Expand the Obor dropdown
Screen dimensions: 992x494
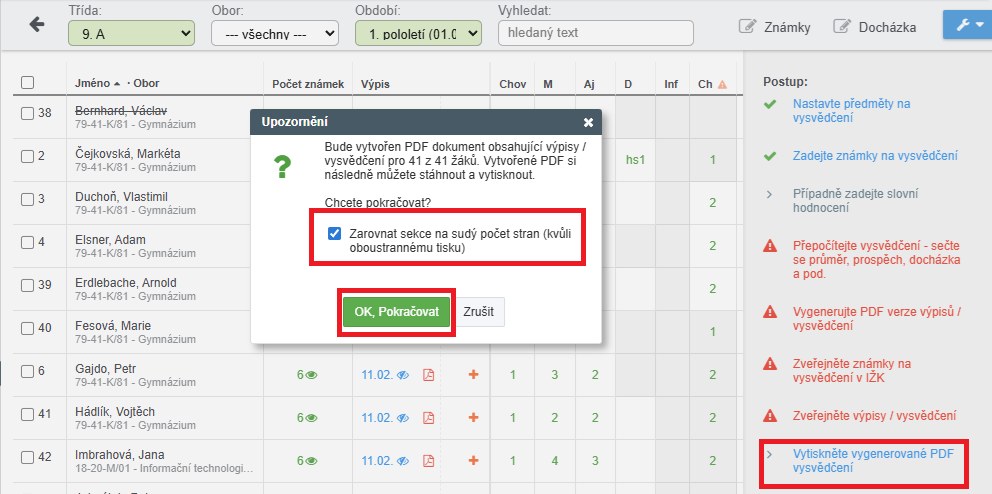[x=275, y=33]
